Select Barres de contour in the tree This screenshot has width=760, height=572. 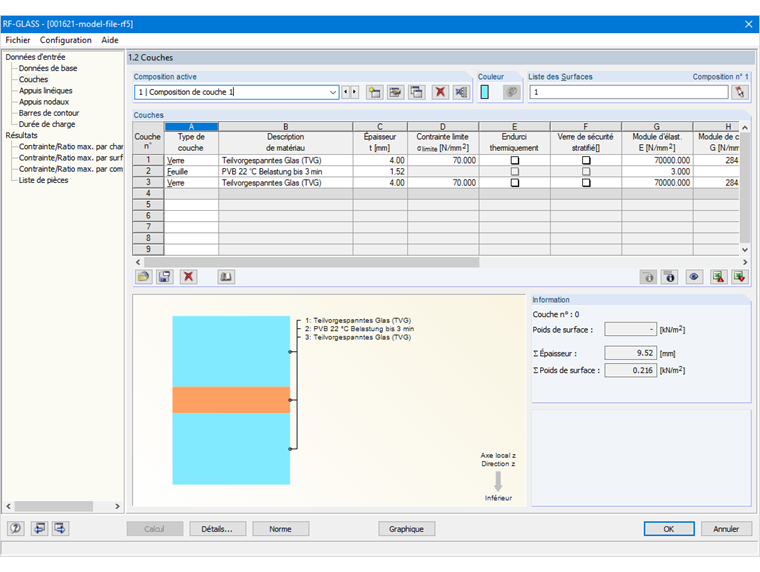click(x=49, y=113)
